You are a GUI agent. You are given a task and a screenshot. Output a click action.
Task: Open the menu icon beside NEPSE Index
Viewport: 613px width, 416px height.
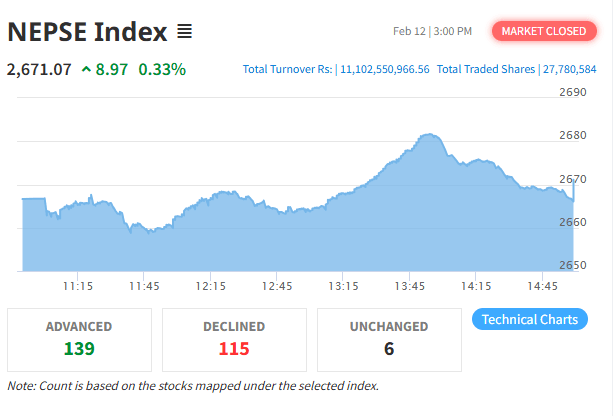184,32
